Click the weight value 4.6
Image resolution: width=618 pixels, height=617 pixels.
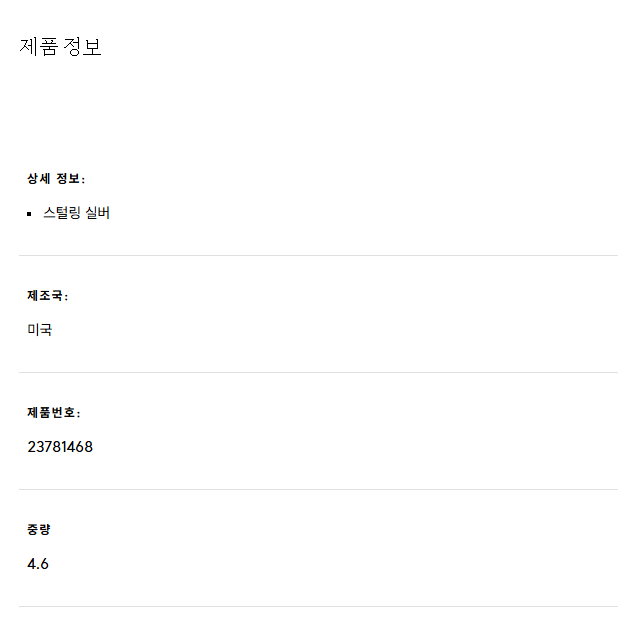click(x=38, y=564)
